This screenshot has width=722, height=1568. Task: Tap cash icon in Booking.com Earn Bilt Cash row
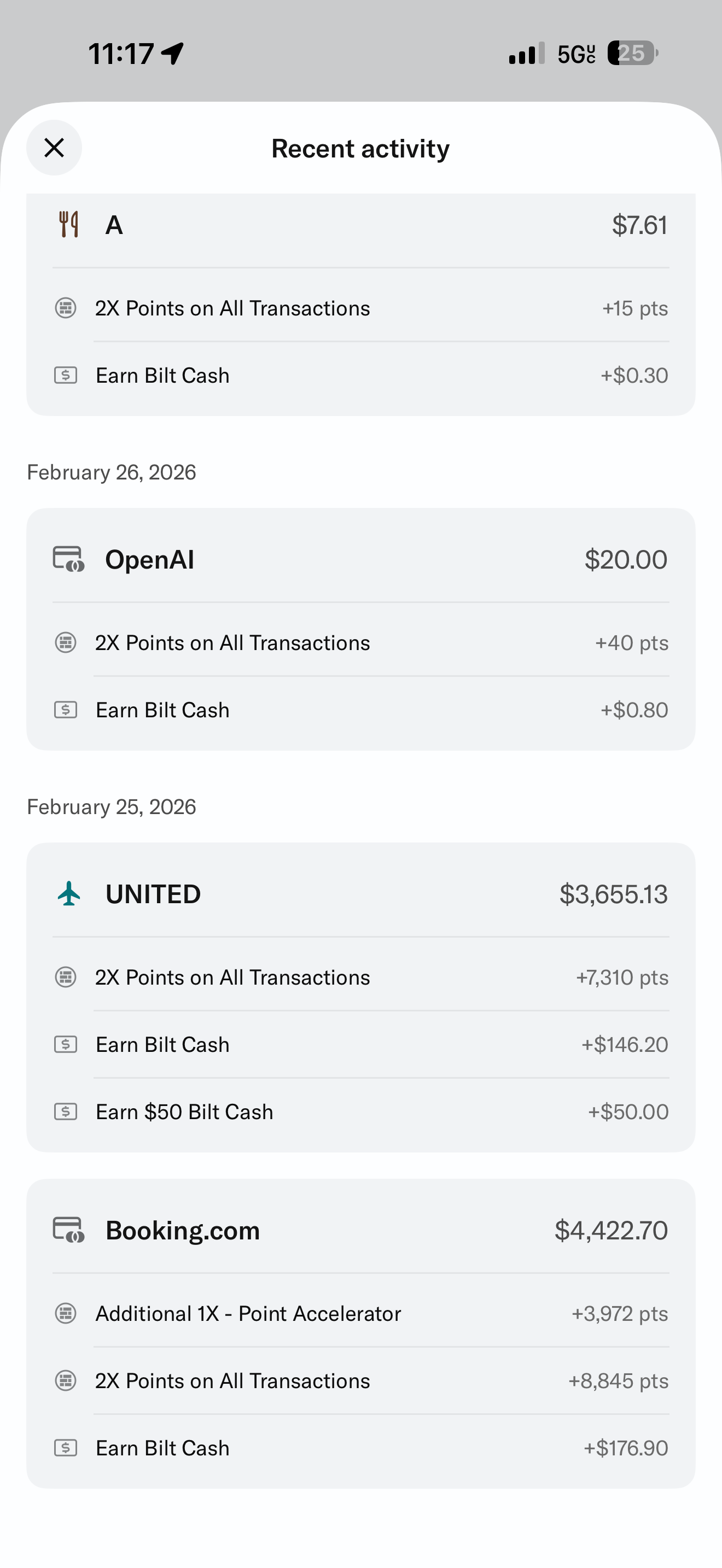pos(66,1448)
